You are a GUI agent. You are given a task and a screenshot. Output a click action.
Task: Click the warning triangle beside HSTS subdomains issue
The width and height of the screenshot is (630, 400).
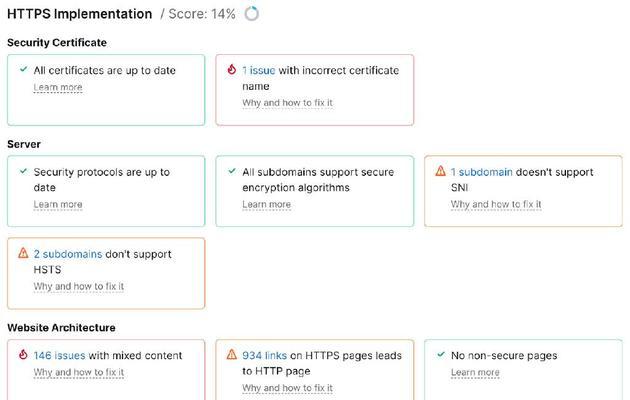[23, 253]
